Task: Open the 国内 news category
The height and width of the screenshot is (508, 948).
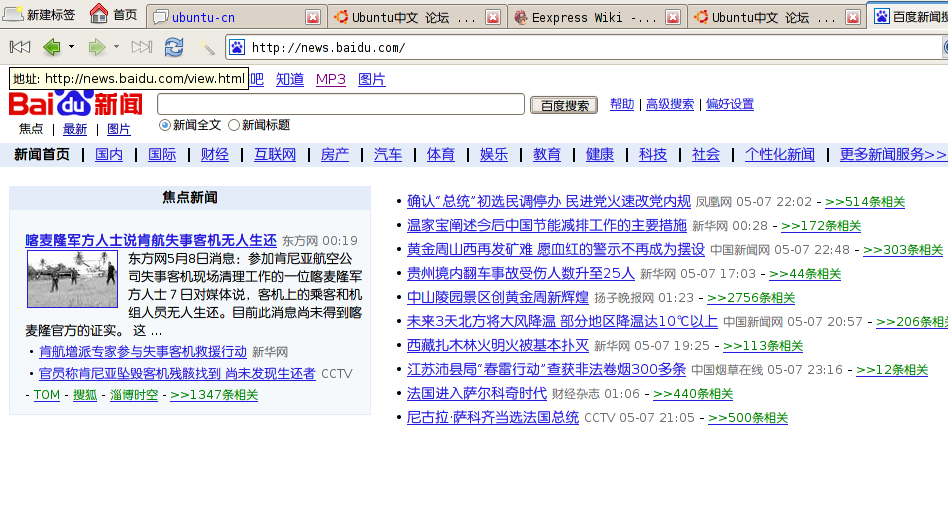Action: 109,155
